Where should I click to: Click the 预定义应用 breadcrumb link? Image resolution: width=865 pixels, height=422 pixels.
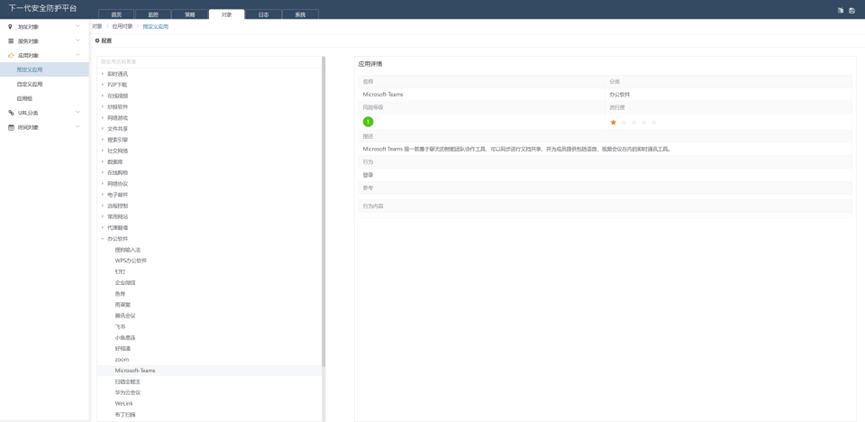156,26
